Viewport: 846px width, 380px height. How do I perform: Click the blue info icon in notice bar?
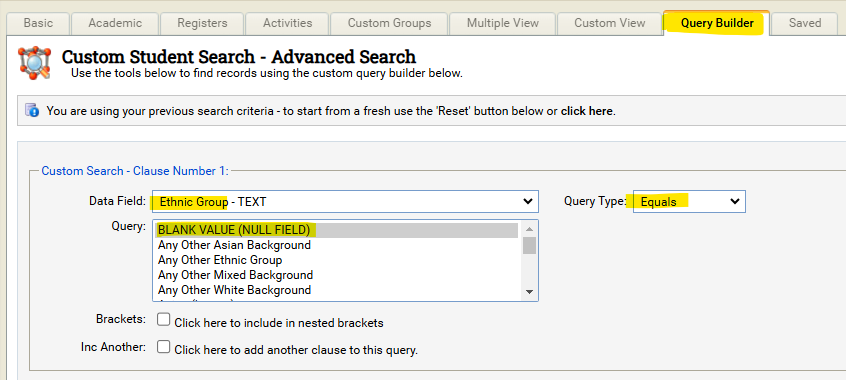pyautogui.click(x=32, y=110)
